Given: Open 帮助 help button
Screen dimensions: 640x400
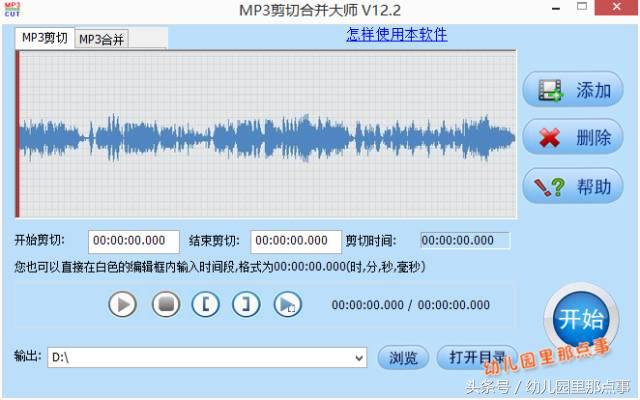Looking at the screenshot, I should [573, 186].
